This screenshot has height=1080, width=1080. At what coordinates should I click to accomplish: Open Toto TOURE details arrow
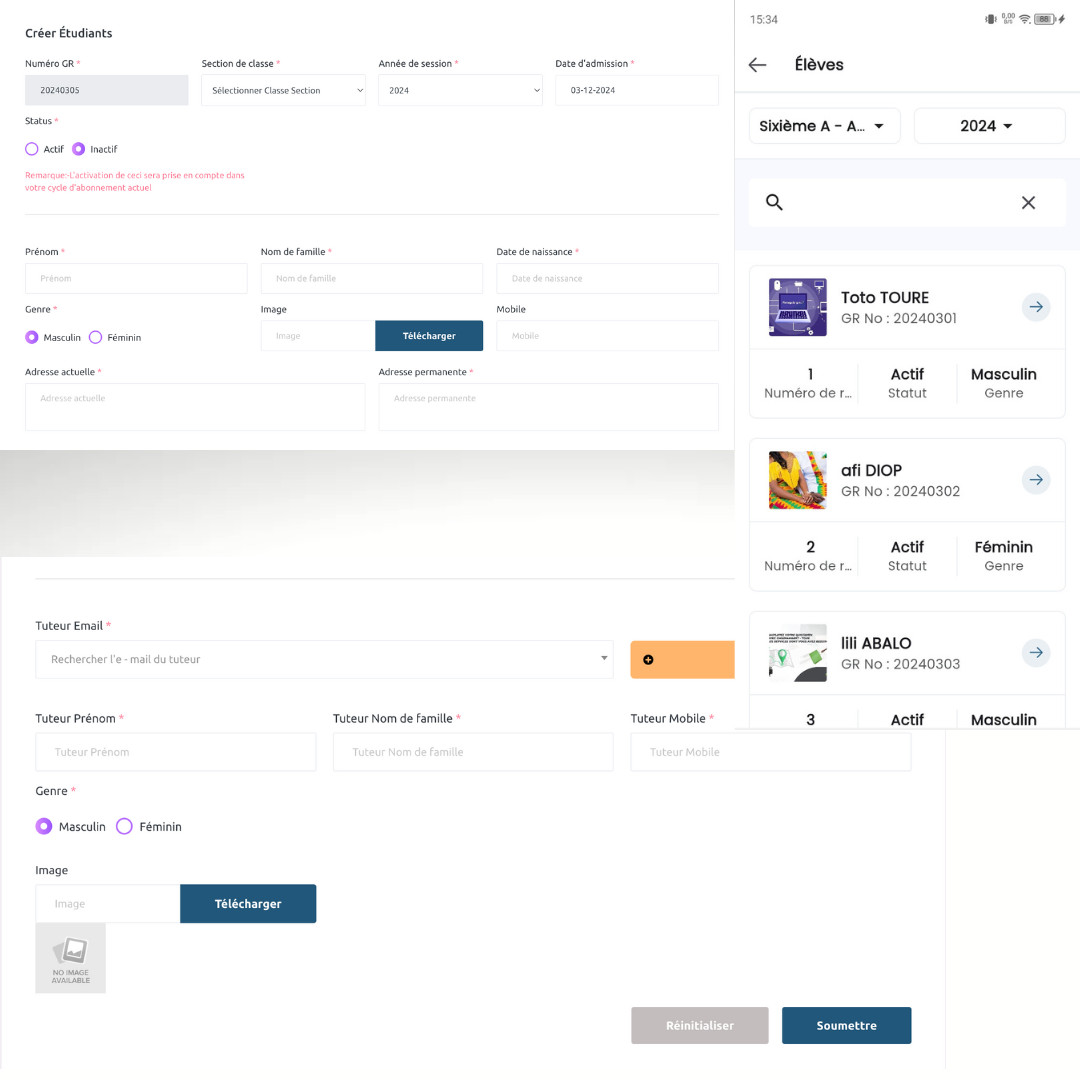click(1036, 307)
